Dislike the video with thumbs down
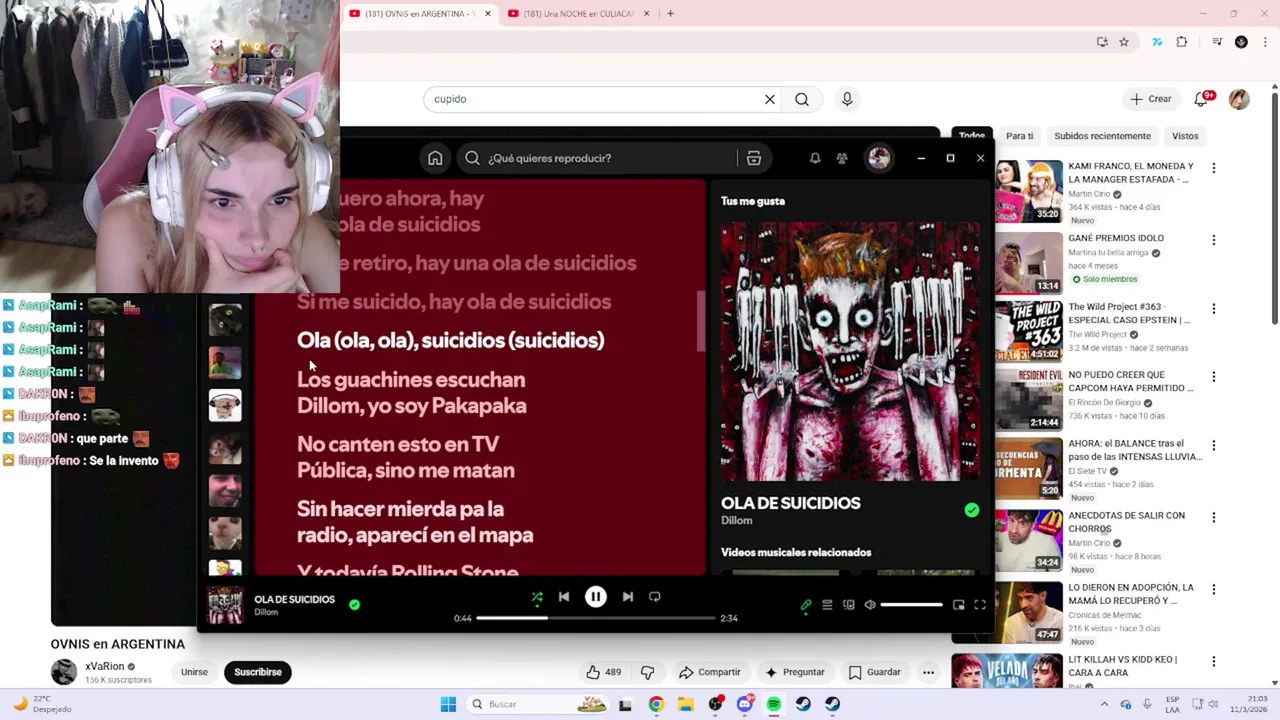This screenshot has height=720, width=1280. [x=647, y=672]
